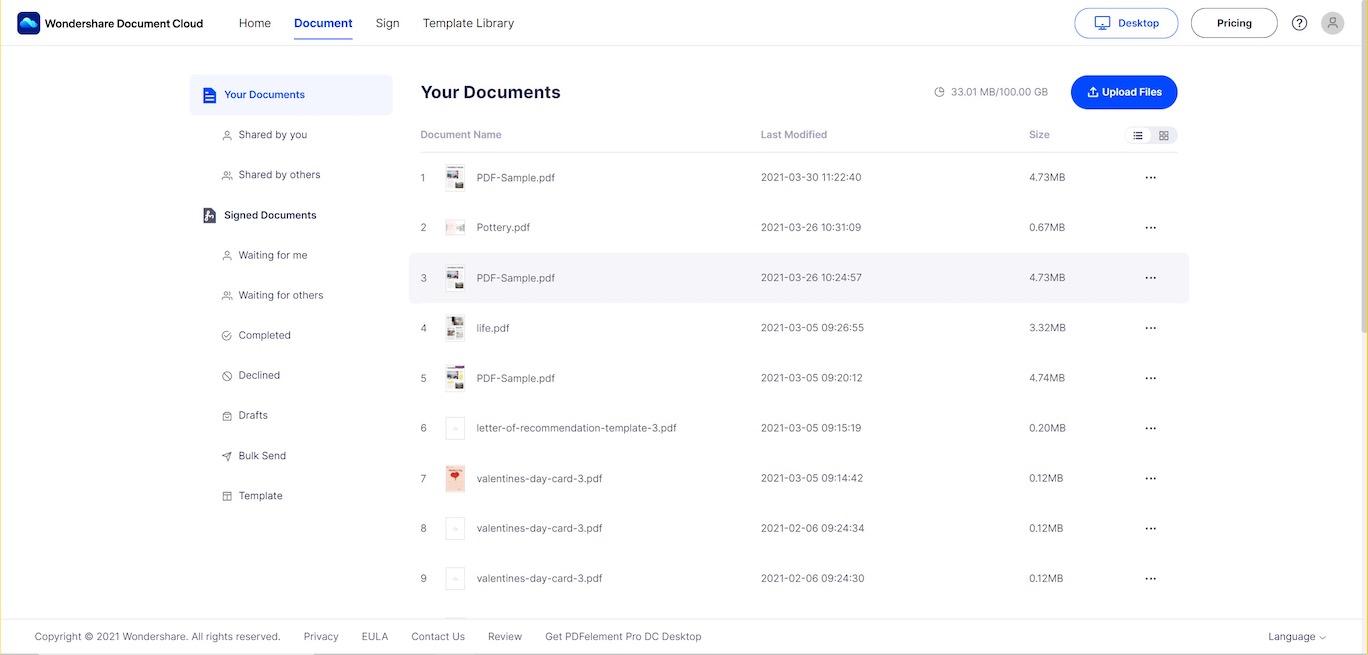Open the Privacy link in footer
This screenshot has height=655, width=1368.
321,637
